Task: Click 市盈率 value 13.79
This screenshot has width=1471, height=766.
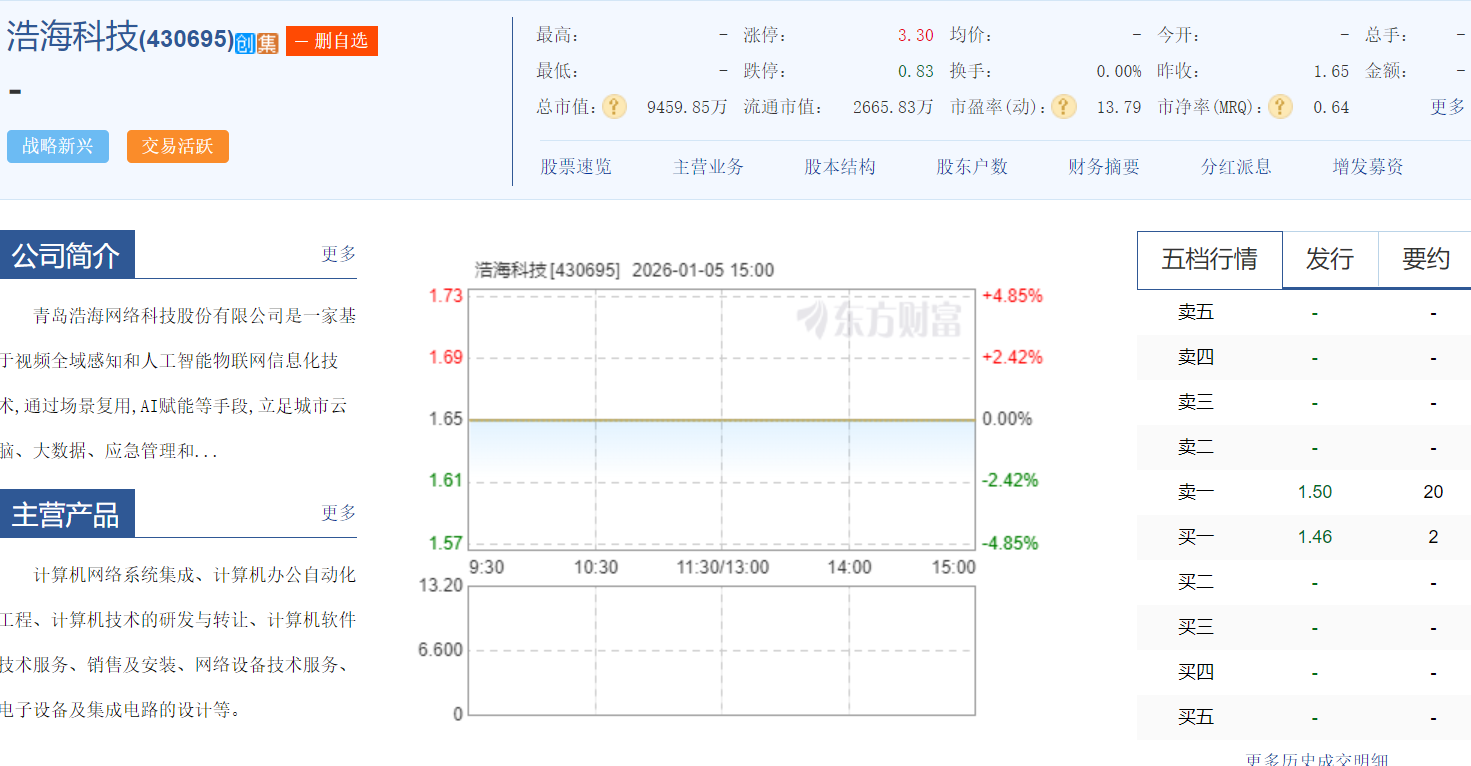Action: coord(1119,107)
